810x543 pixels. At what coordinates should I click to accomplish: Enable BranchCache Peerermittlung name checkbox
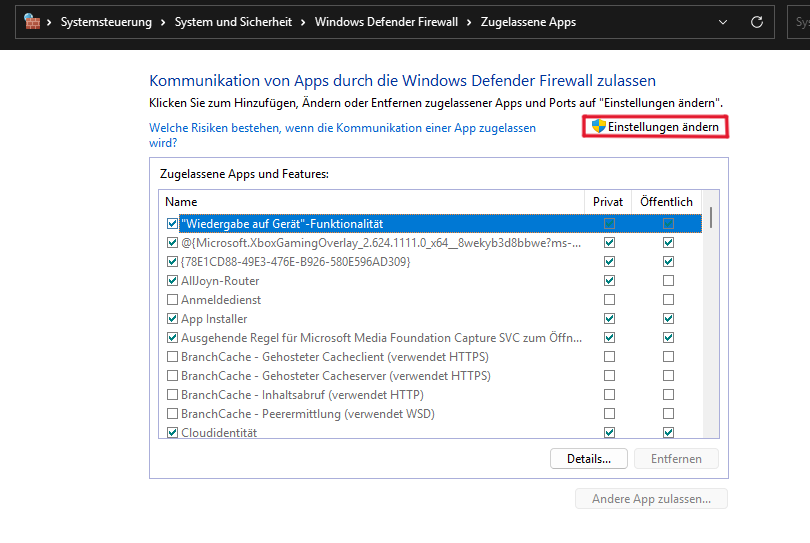point(173,414)
